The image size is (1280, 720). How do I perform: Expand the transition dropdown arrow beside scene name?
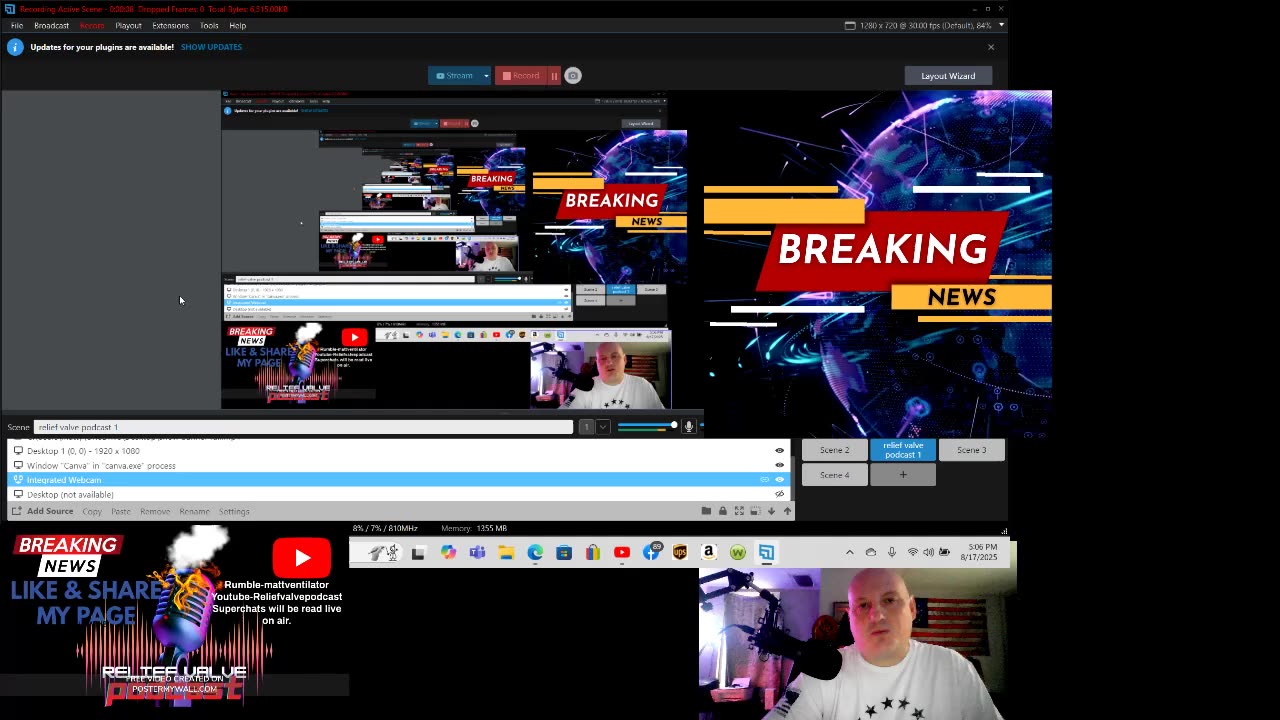pyautogui.click(x=602, y=427)
